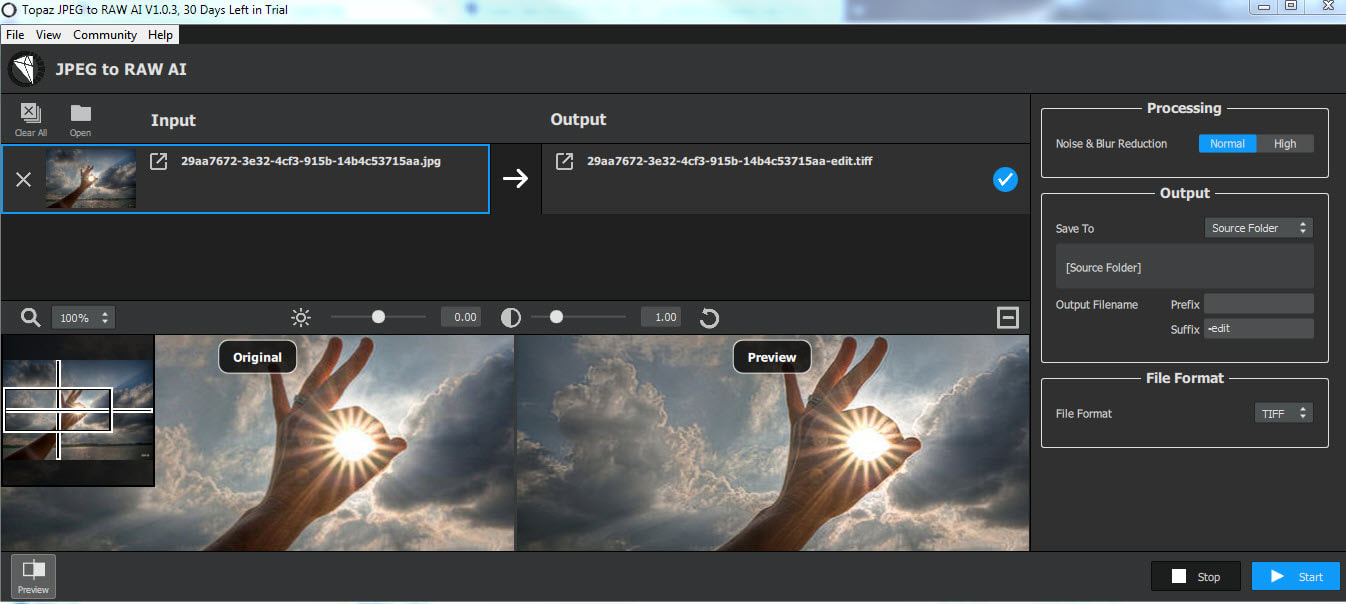Screen dimensions: 1346x604
Task: Click the Processing section heading
Action: pos(1184,108)
